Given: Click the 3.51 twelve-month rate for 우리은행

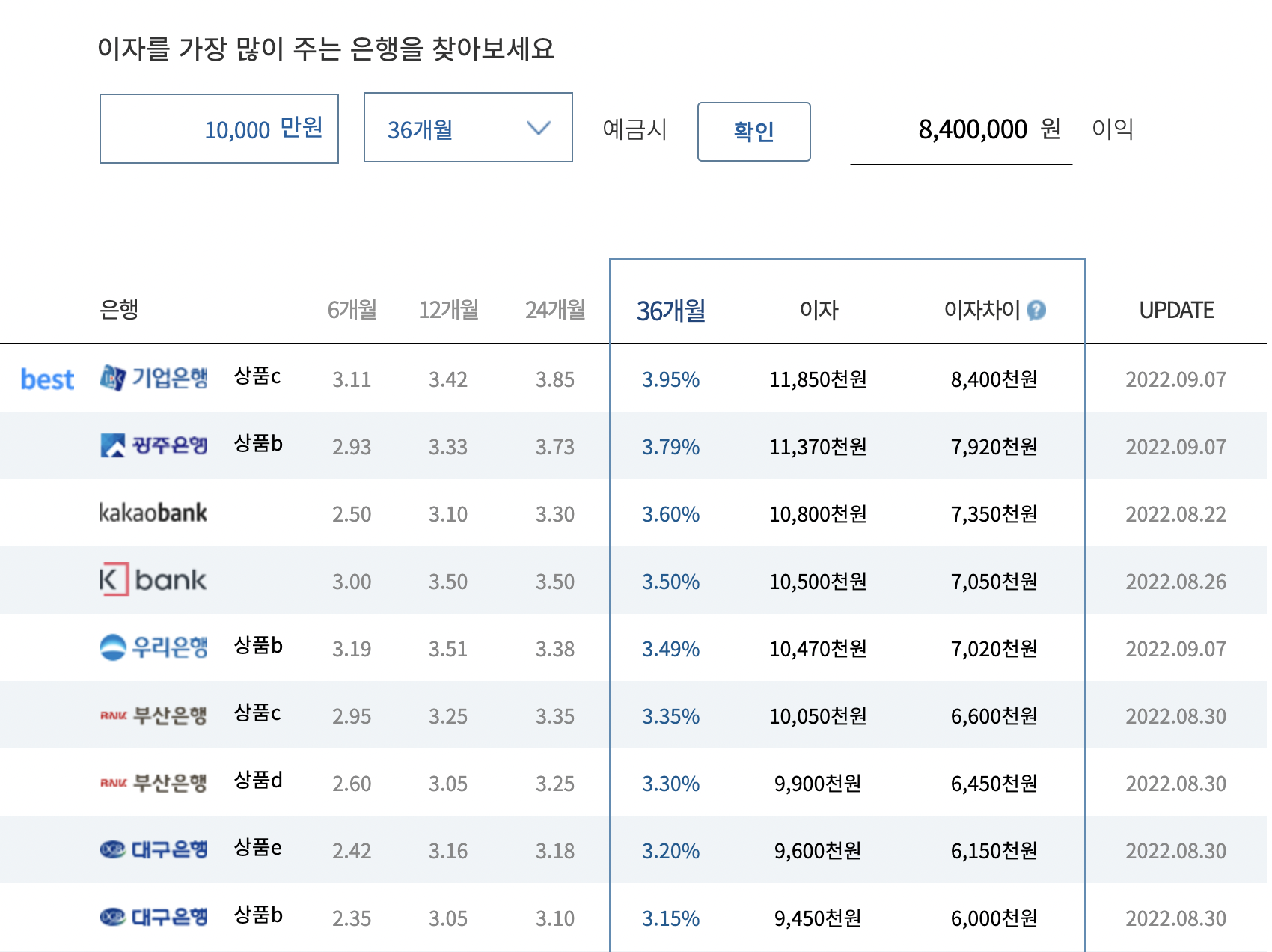Looking at the screenshot, I should 447,649.
